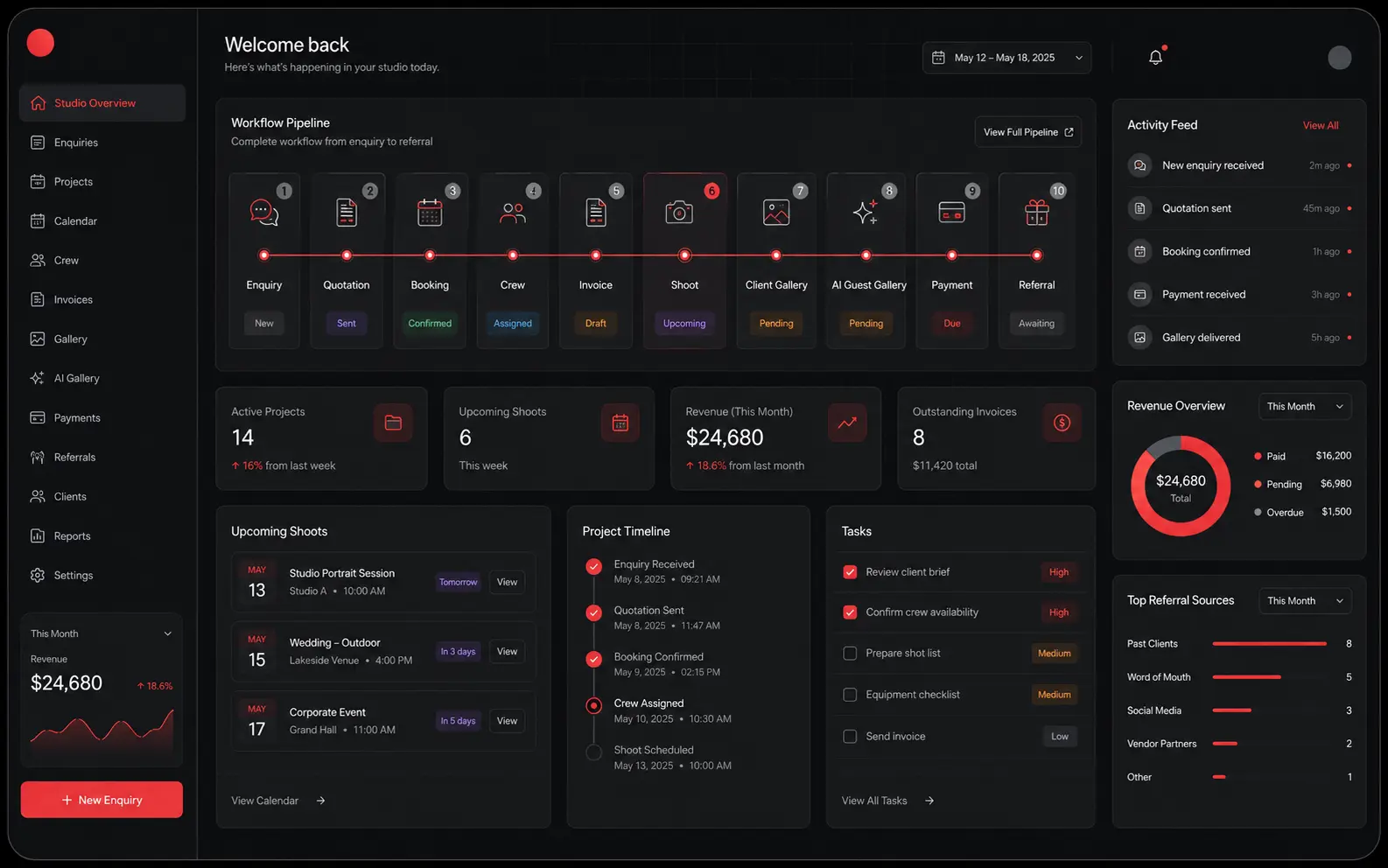Image resolution: width=1388 pixels, height=868 pixels.
Task: Click the Enquiry chat bubble pipeline icon
Action: pos(264,213)
